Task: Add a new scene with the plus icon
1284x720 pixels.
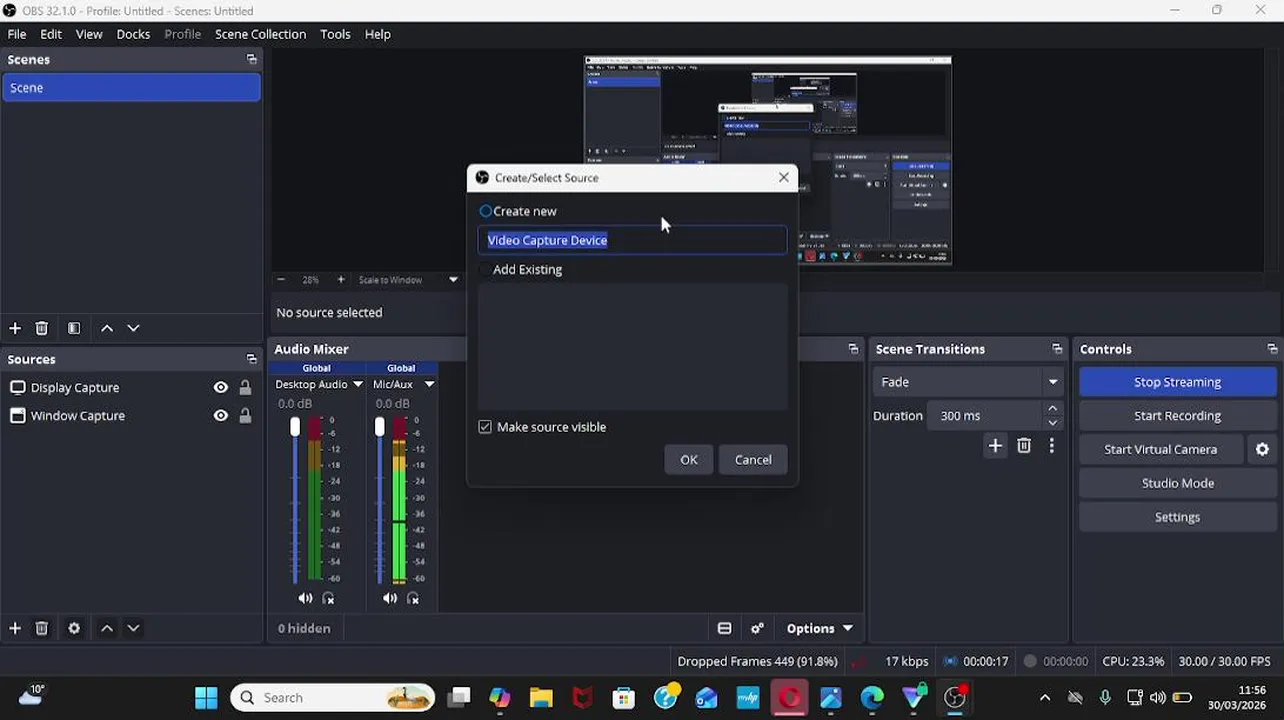Action: pyautogui.click(x=15, y=328)
